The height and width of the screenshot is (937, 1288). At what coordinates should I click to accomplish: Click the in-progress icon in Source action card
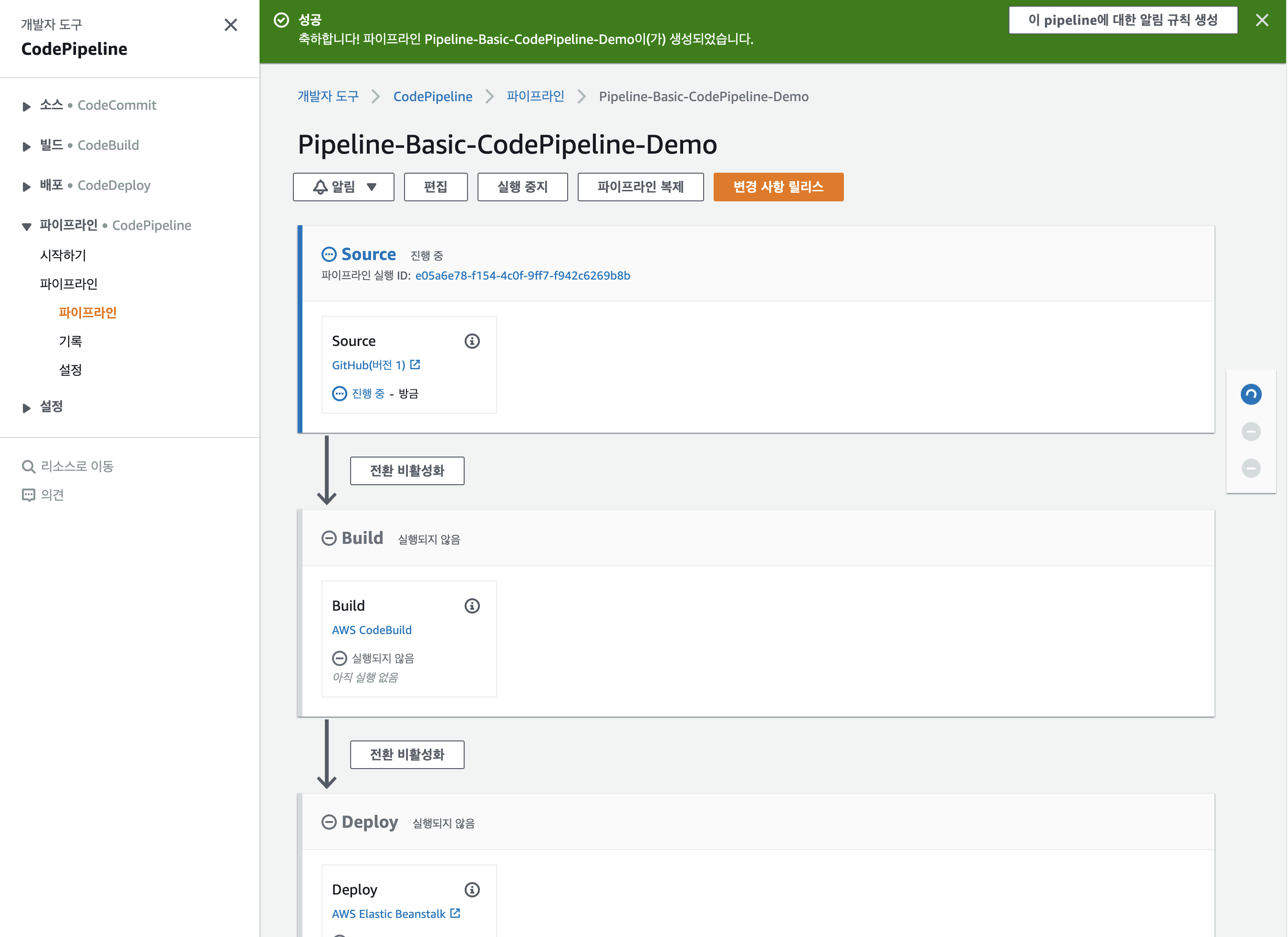[x=339, y=394]
